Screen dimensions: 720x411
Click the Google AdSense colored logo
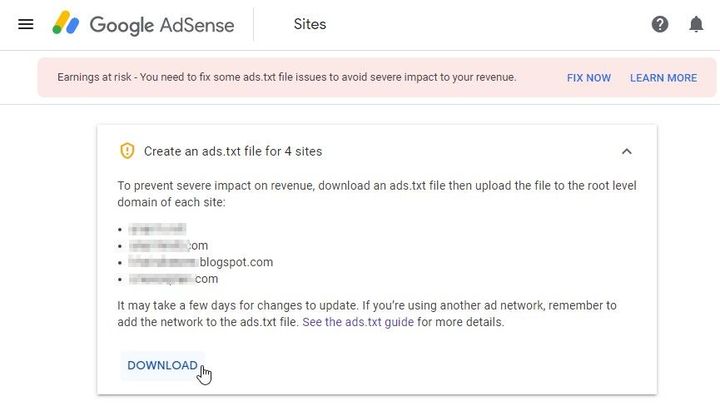pos(67,24)
